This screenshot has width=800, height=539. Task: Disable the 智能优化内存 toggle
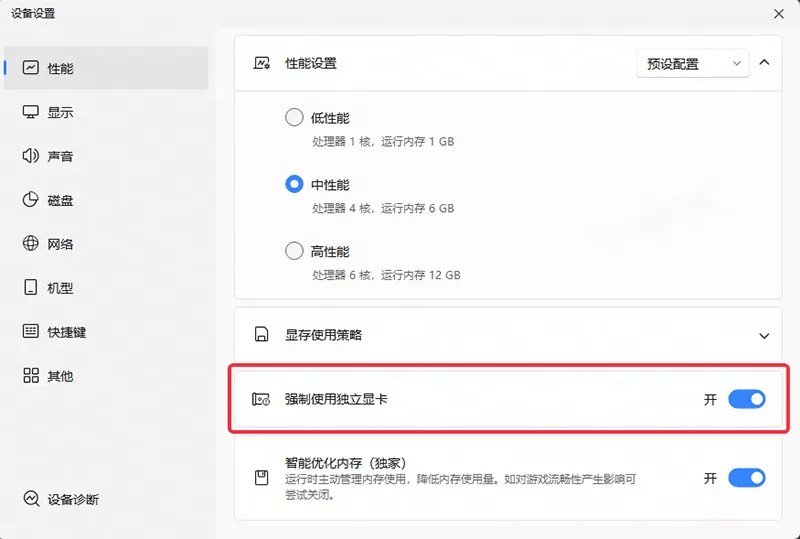[x=746, y=478]
